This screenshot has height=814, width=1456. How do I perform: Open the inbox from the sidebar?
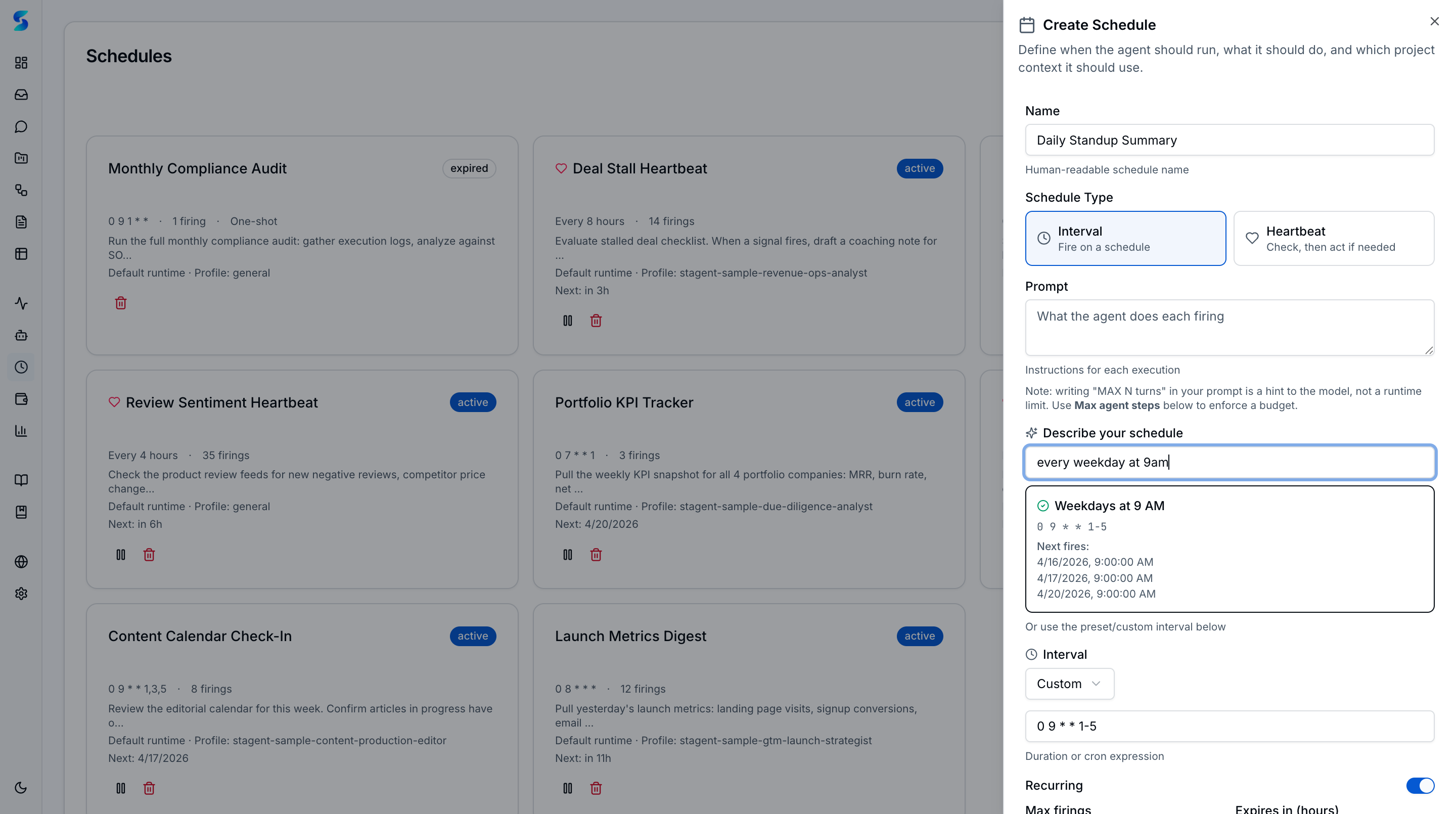point(21,95)
